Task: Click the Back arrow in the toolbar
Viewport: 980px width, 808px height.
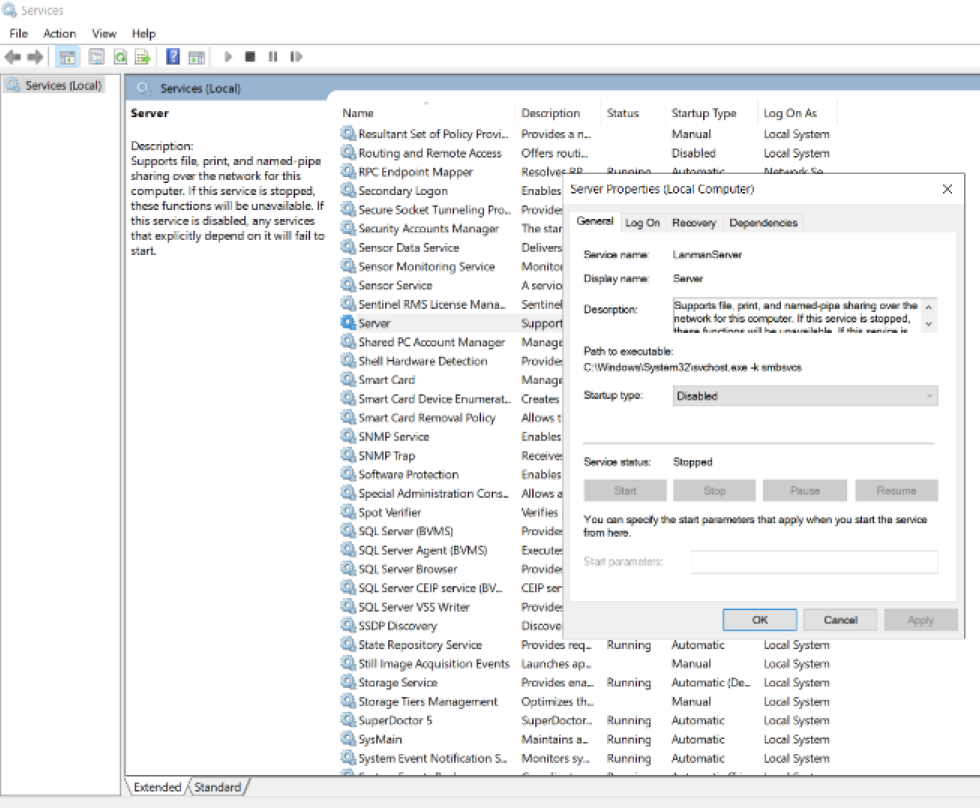Action: pyautogui.click(x=13, y=57)
